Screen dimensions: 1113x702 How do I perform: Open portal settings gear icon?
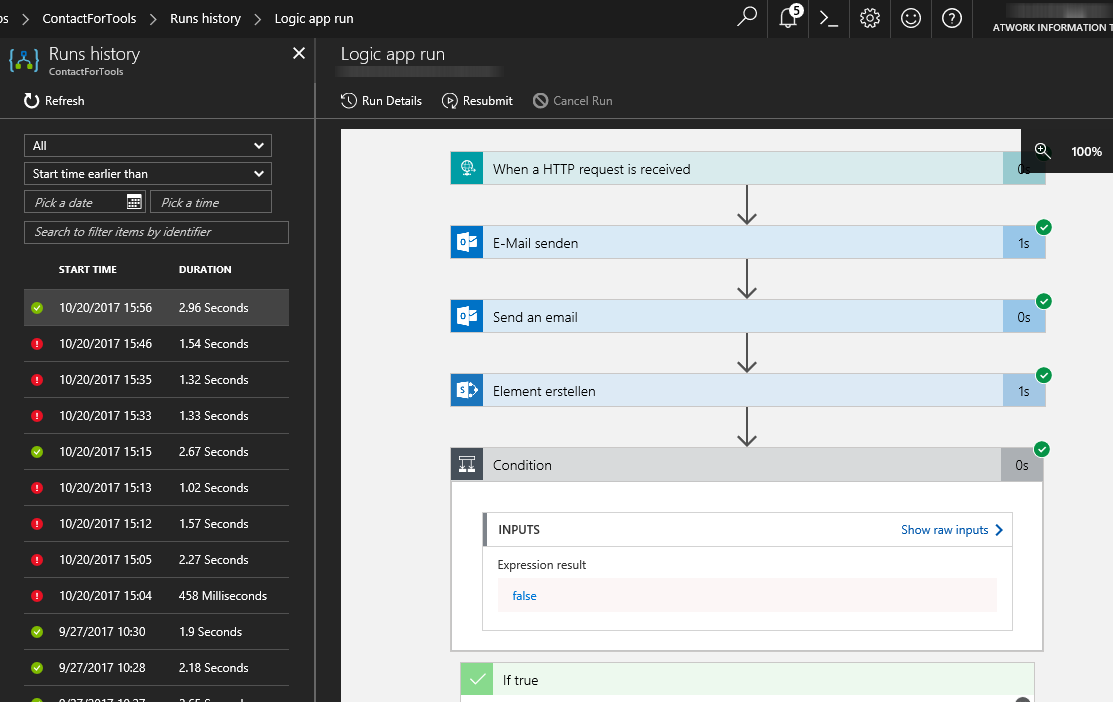coord(869,18)
